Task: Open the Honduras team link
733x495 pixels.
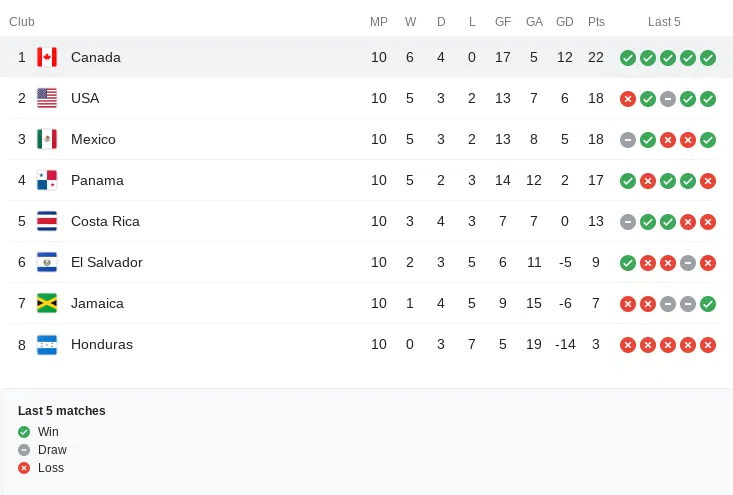Action: pyautogui.click(x=102, y=344)
